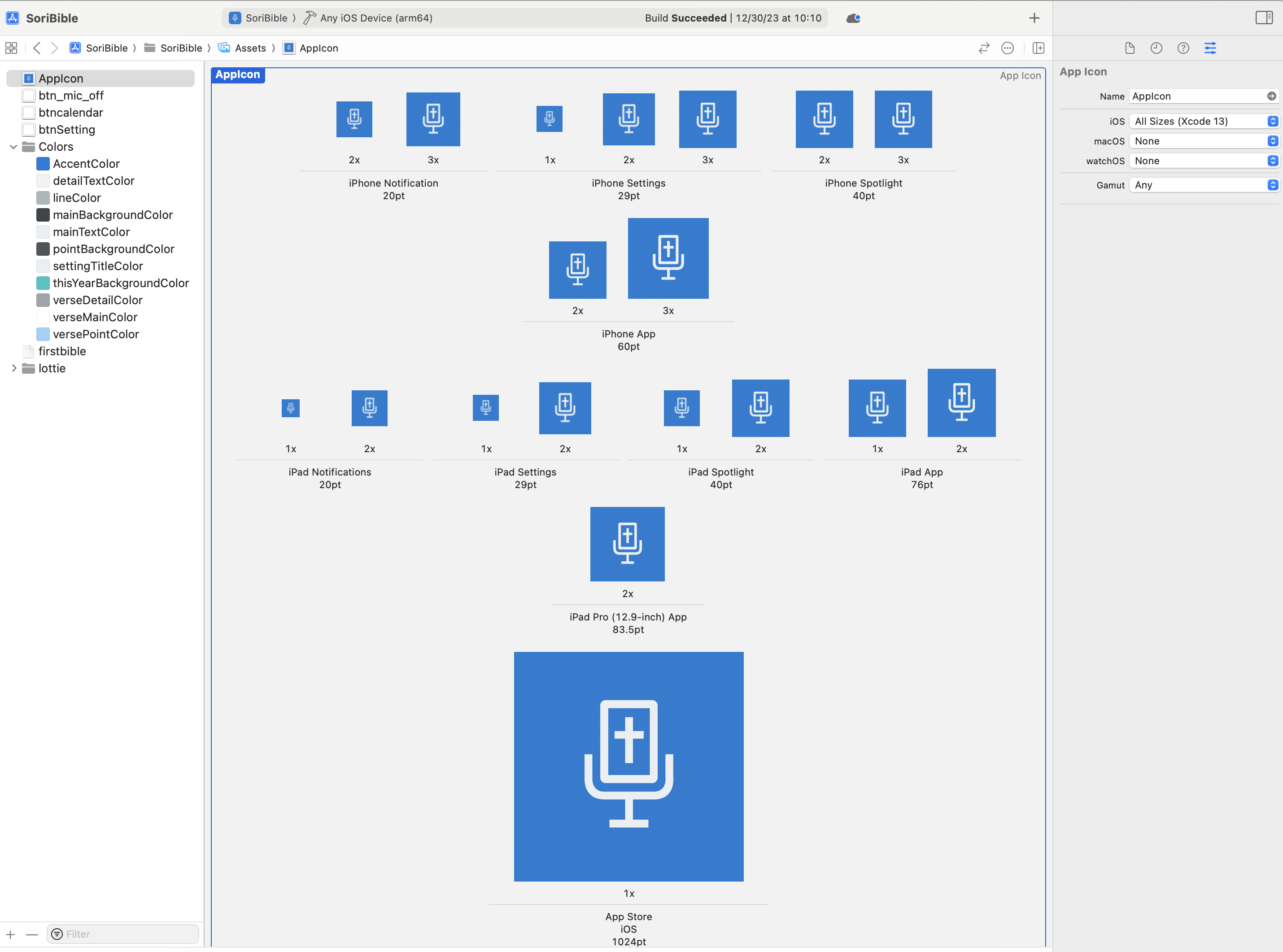The image size is (1283, 952).
Task: Select the iPad Pro 83.5pt 2x icon
Action: coord(628,544)
